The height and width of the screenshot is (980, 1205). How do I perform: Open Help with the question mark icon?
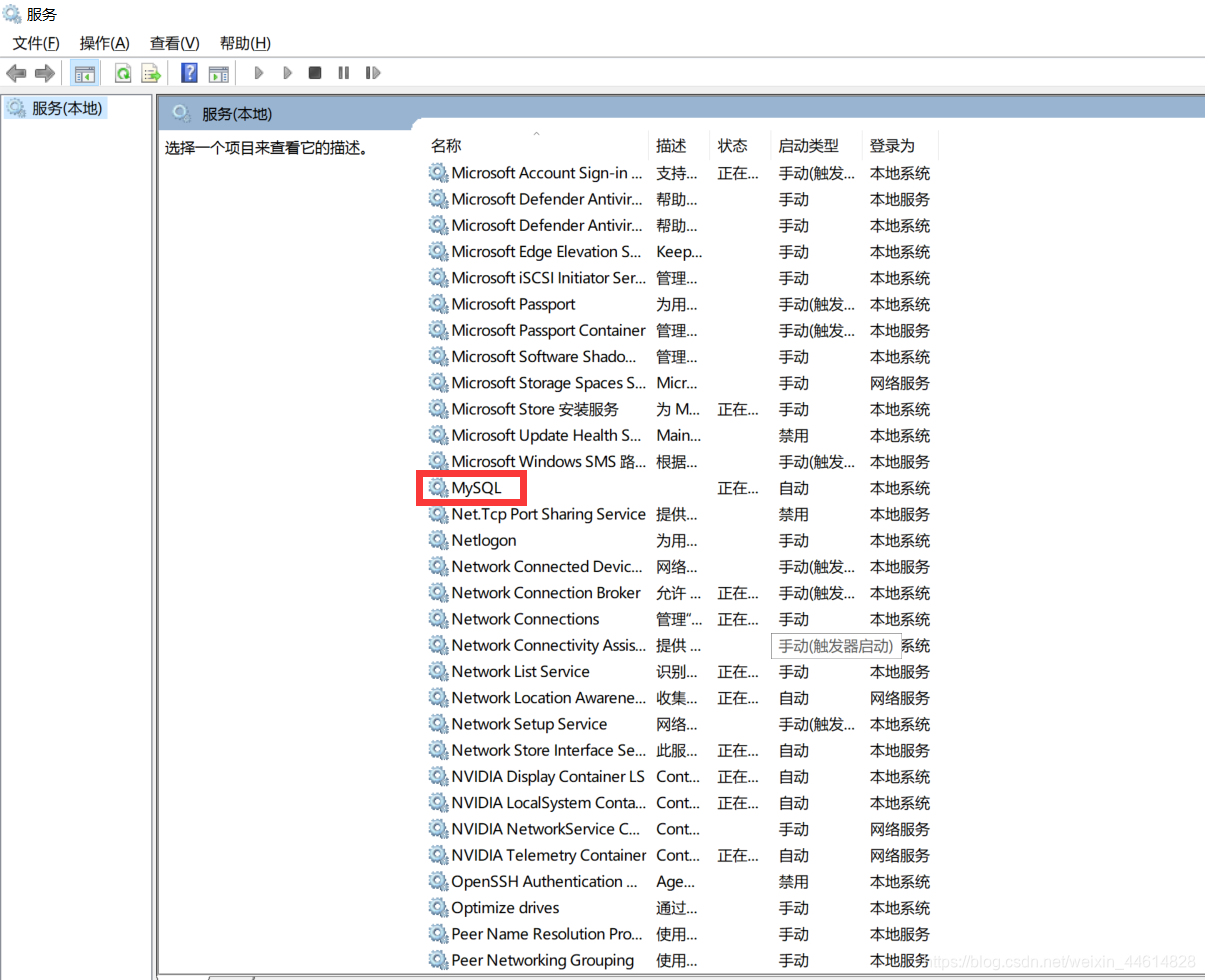click(189, 73)
